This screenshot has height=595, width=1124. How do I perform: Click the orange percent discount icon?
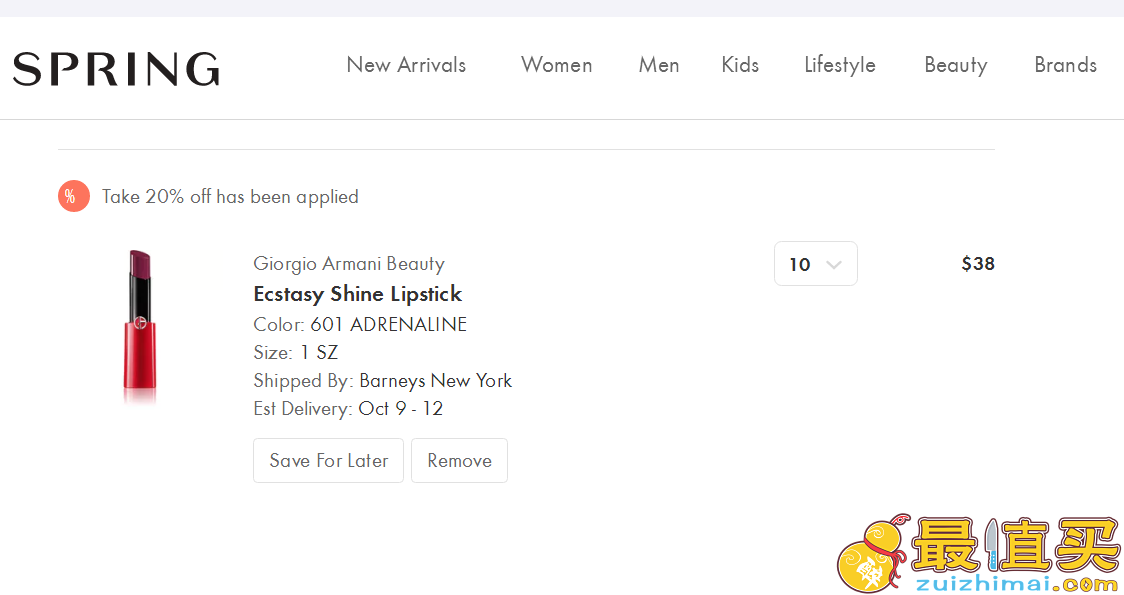click(x=74, y=196)
